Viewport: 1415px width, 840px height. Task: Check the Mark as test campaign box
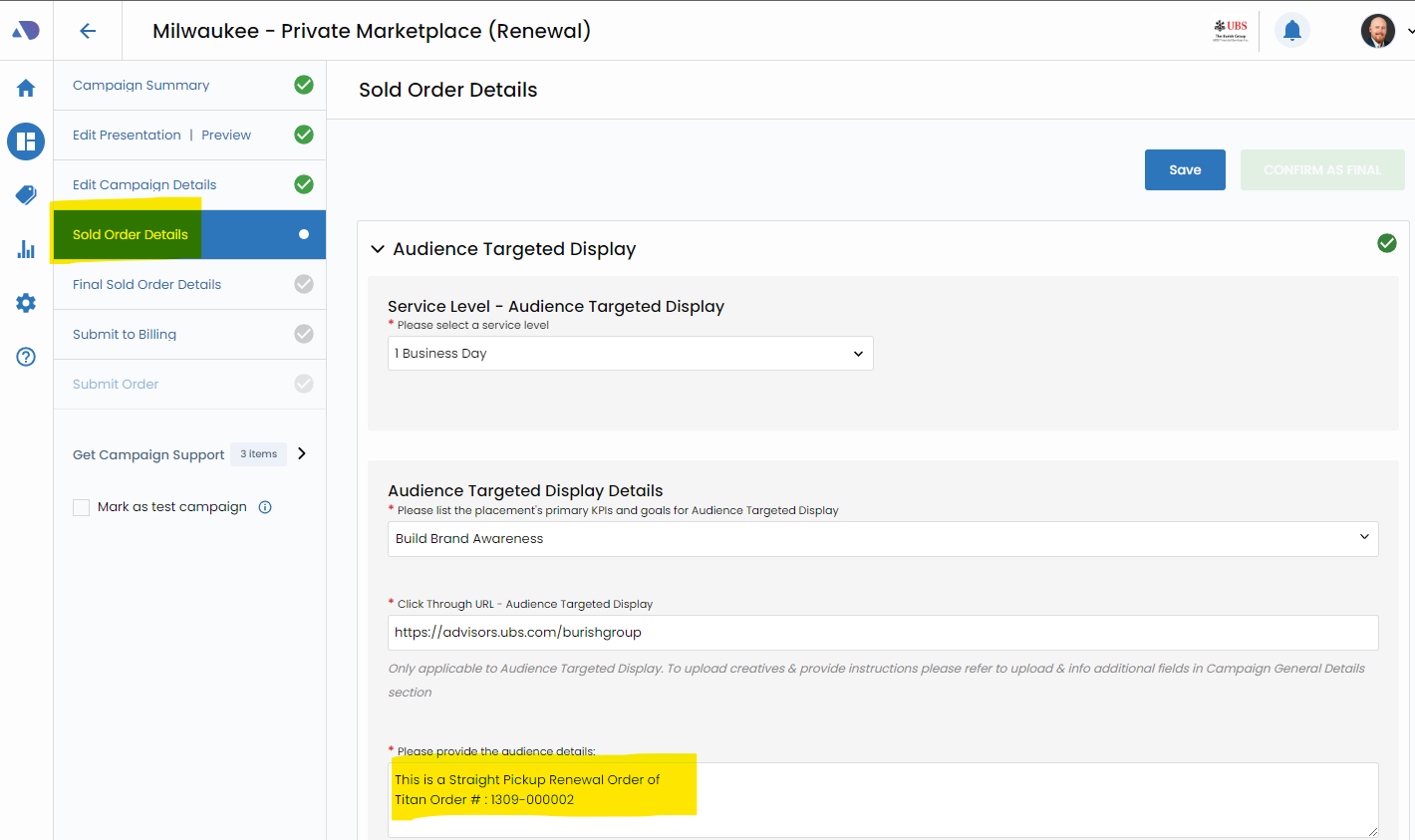[x=82, y=507]
